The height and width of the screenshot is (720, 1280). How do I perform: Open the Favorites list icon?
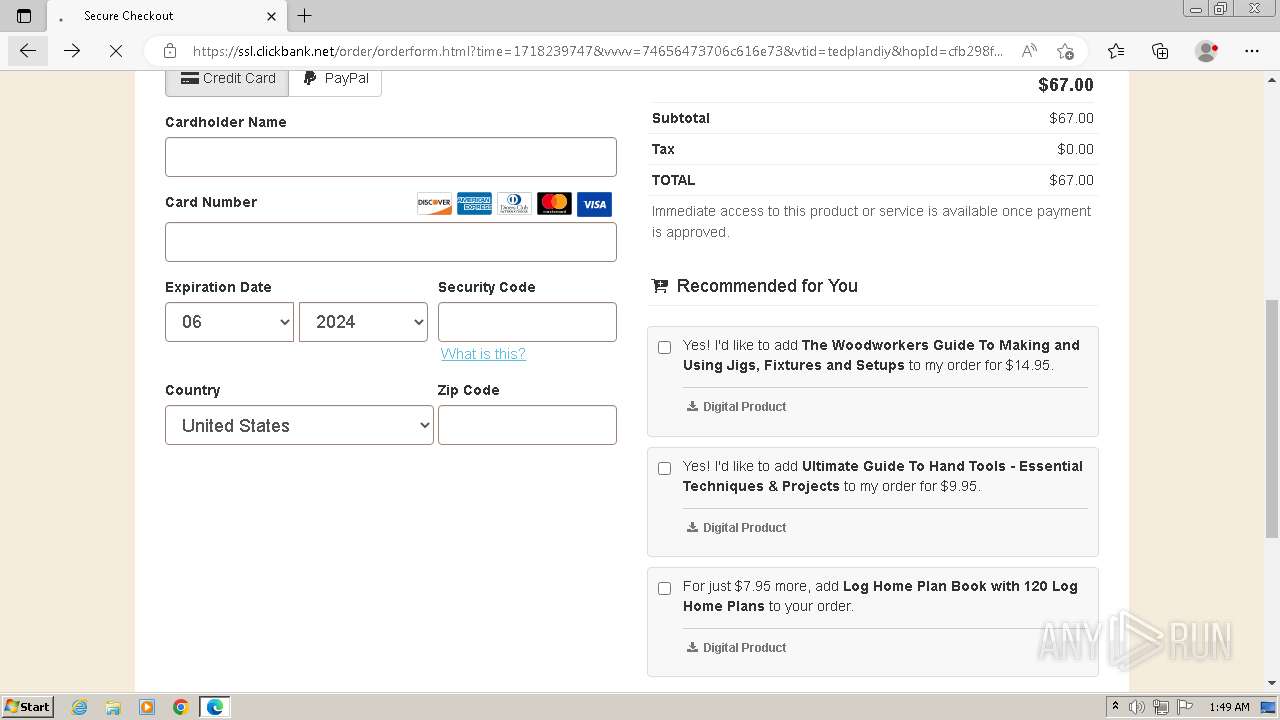click(x=1116, y=51)
